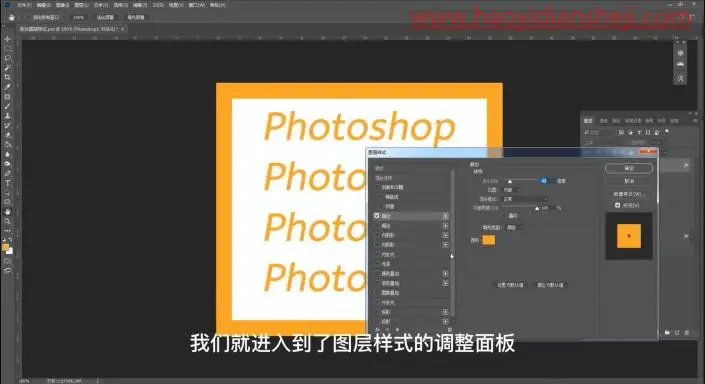Enable the 外发光 (Outer Glow) checkbox
This screenshot has height=384, width=705.
point(377,303)
